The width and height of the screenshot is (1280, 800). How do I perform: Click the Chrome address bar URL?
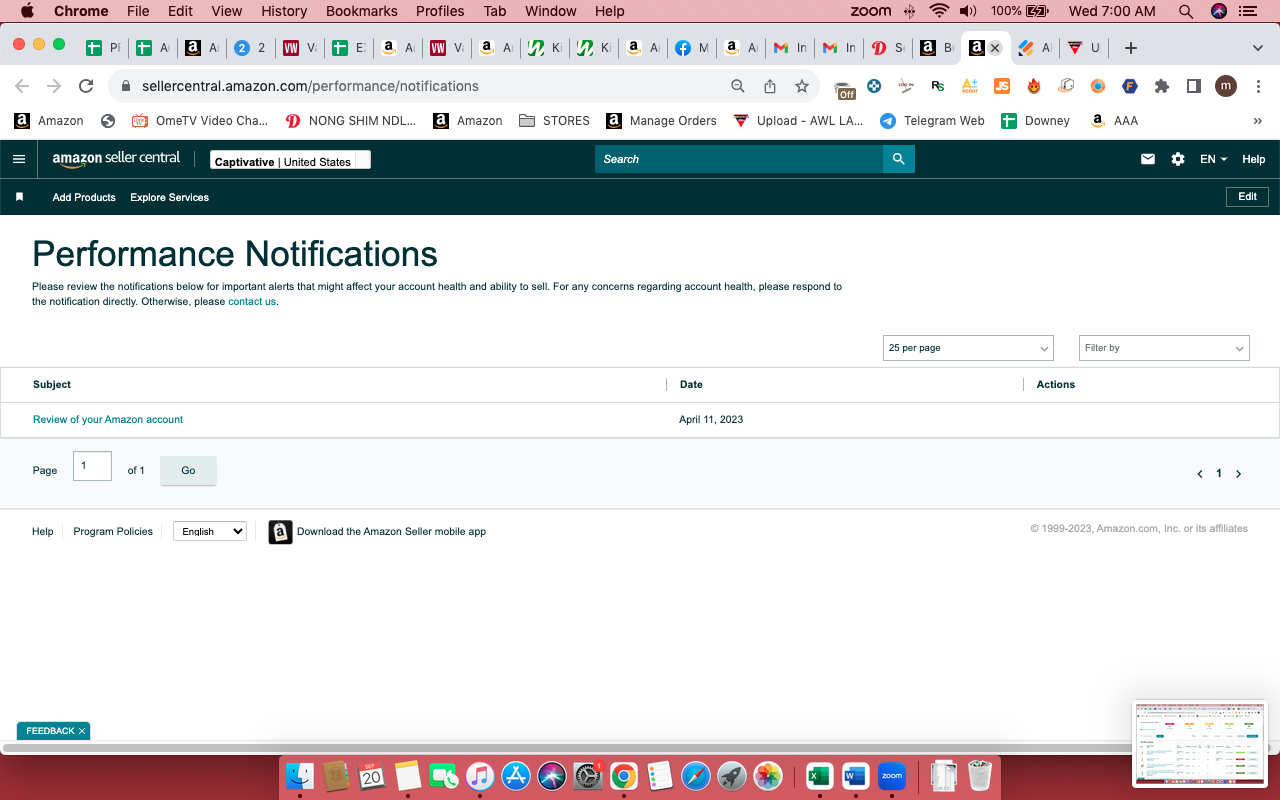pyautogui.click(x=310, y=86)
